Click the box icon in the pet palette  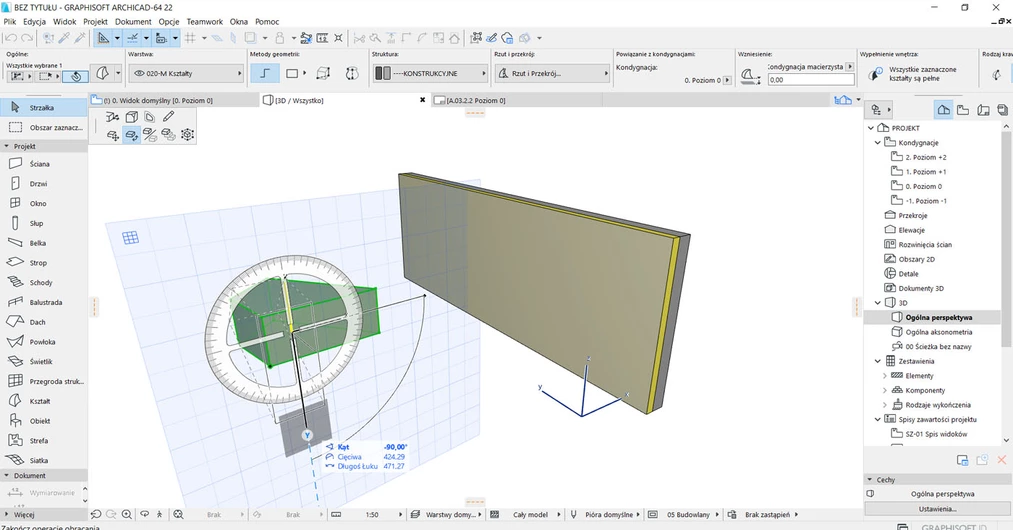(131, 117)
